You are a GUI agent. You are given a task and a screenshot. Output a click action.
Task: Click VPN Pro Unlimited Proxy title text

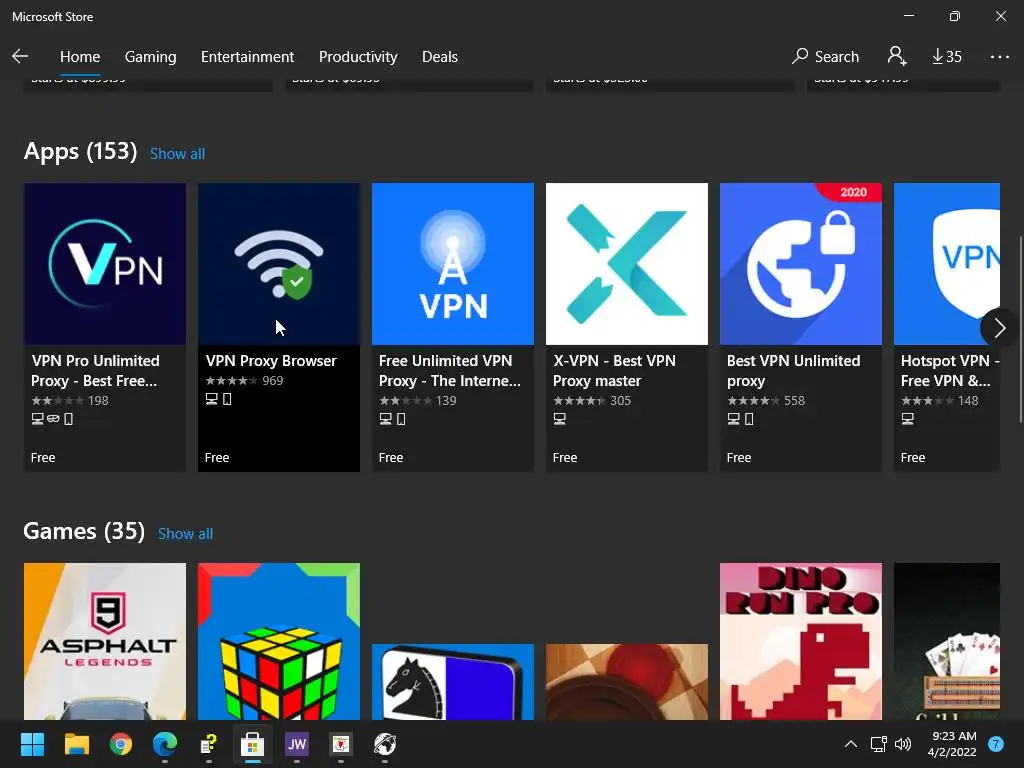pos(95,370)
